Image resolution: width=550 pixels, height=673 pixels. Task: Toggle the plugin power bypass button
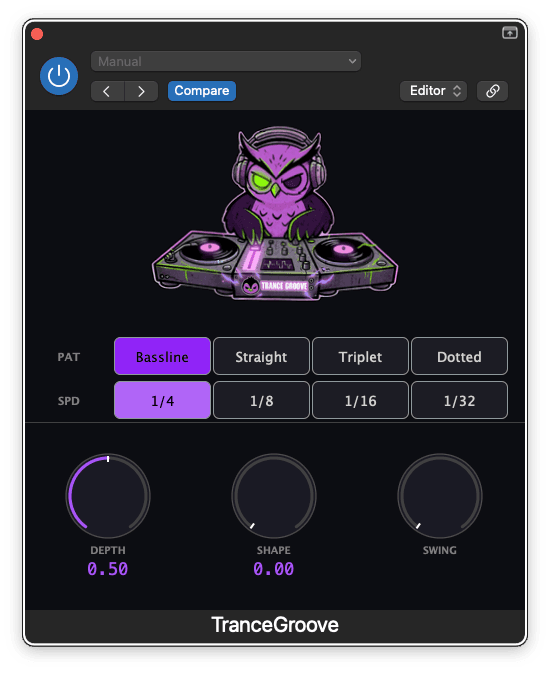click(x=59, y=76)
